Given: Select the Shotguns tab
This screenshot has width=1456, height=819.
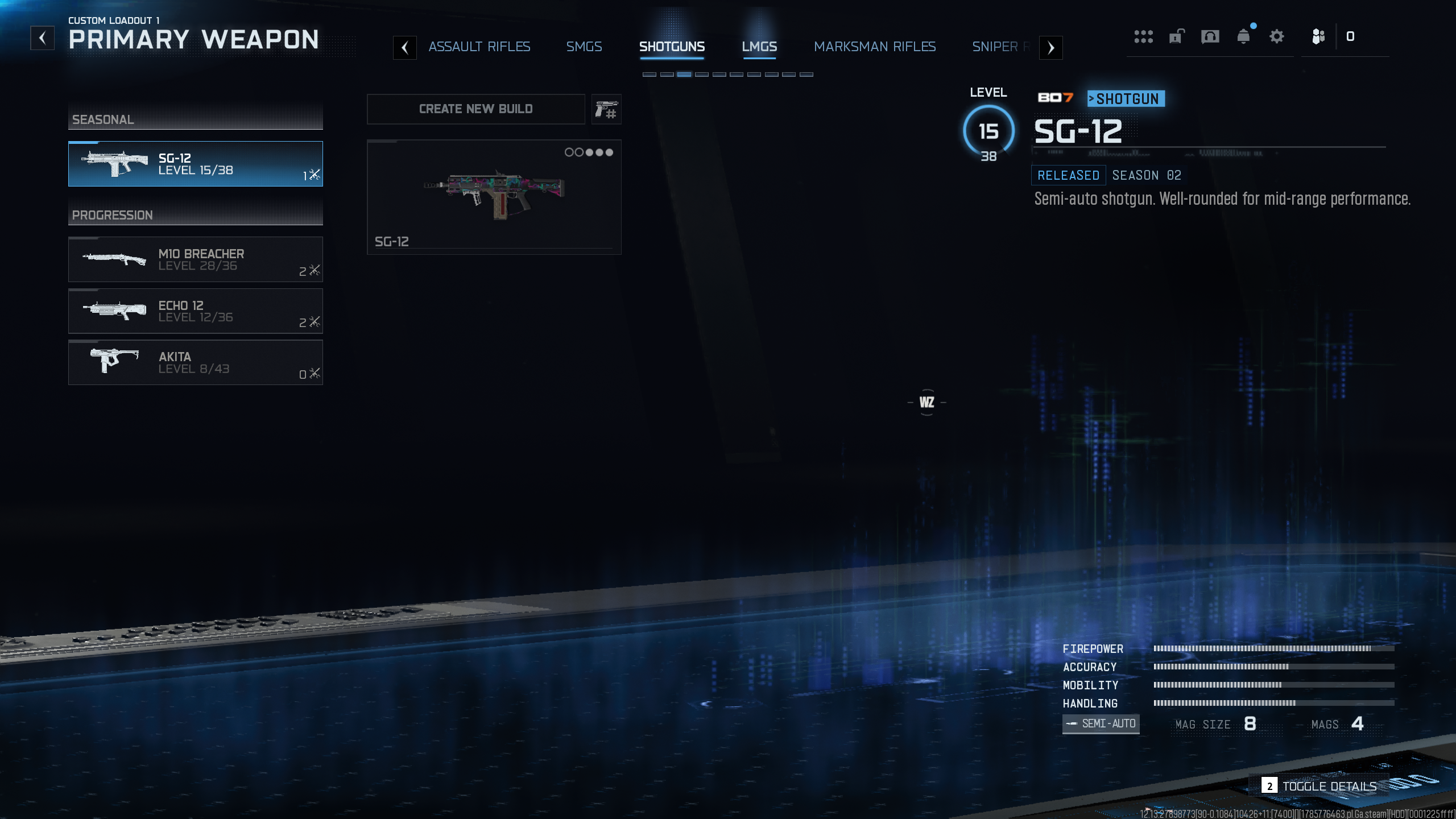Looking at the screenshot, I should point(672,47).
